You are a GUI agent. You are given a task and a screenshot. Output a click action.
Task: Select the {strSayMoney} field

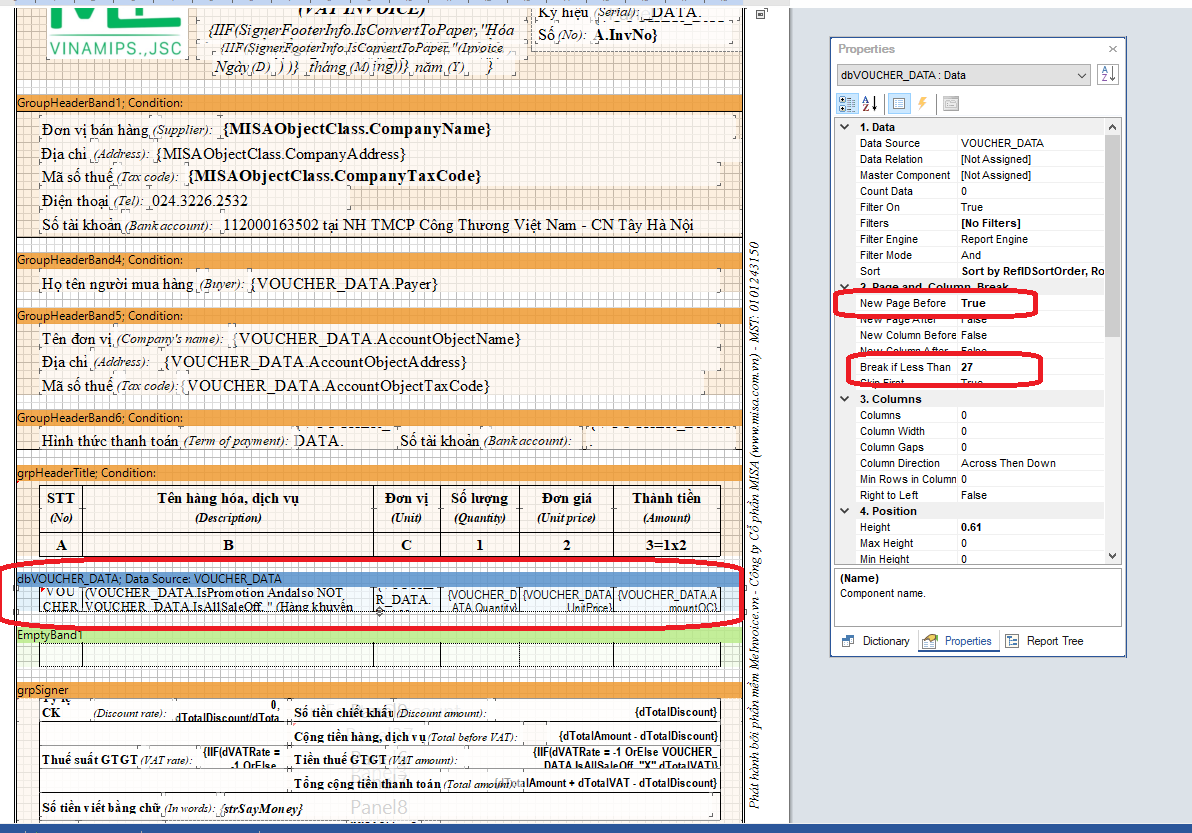[x=262, y=809]
